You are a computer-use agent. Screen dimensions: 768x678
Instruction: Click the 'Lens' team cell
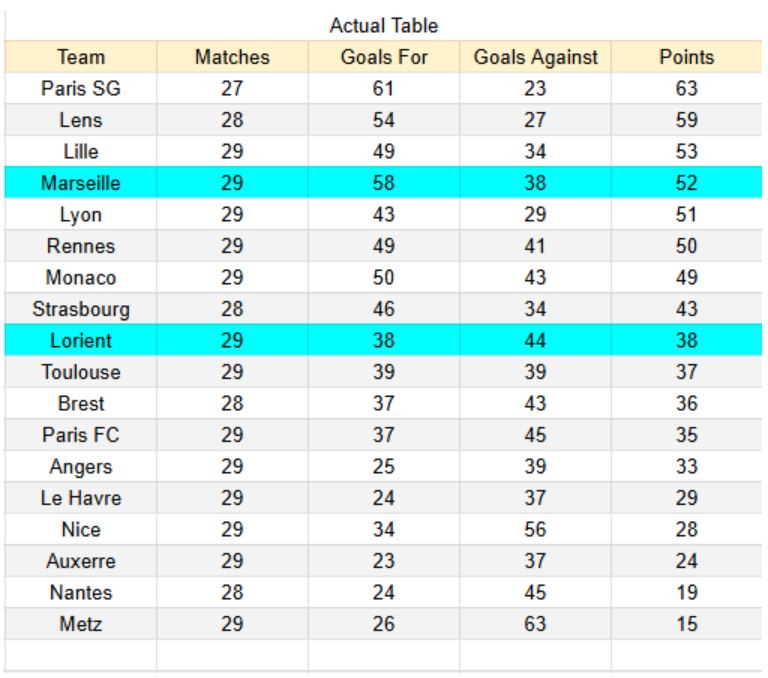click(x=81, y=120)
